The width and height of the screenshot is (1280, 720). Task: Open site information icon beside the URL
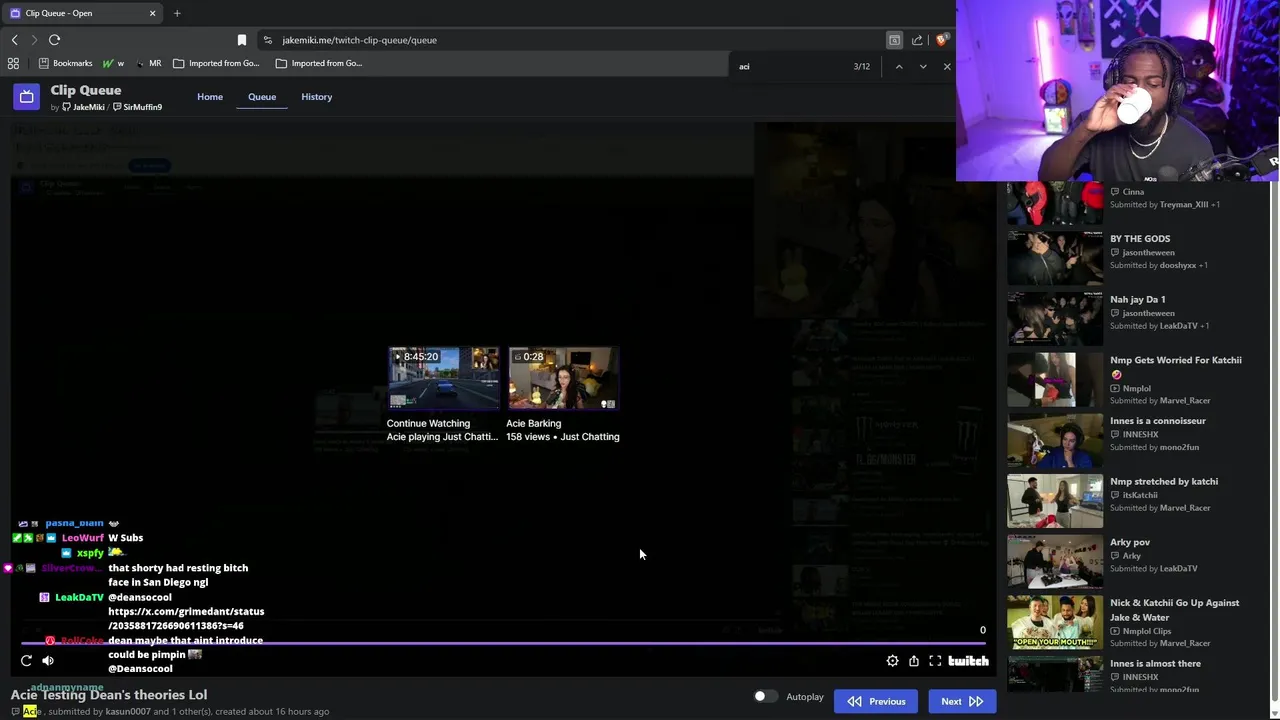click(267, 40)
